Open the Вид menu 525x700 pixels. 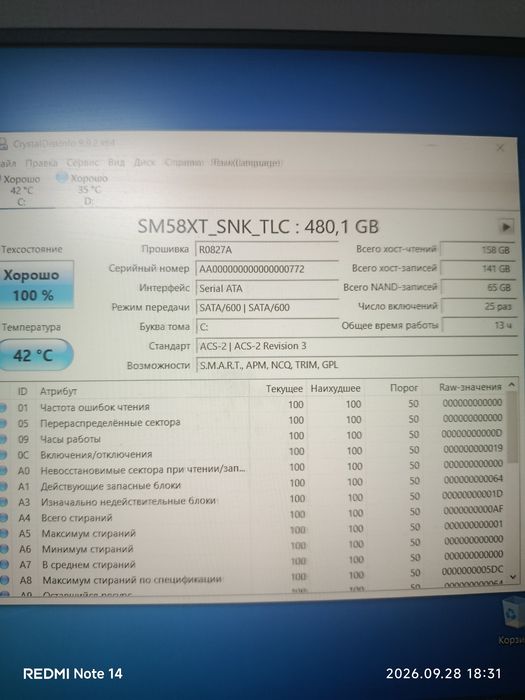point(116,162)
